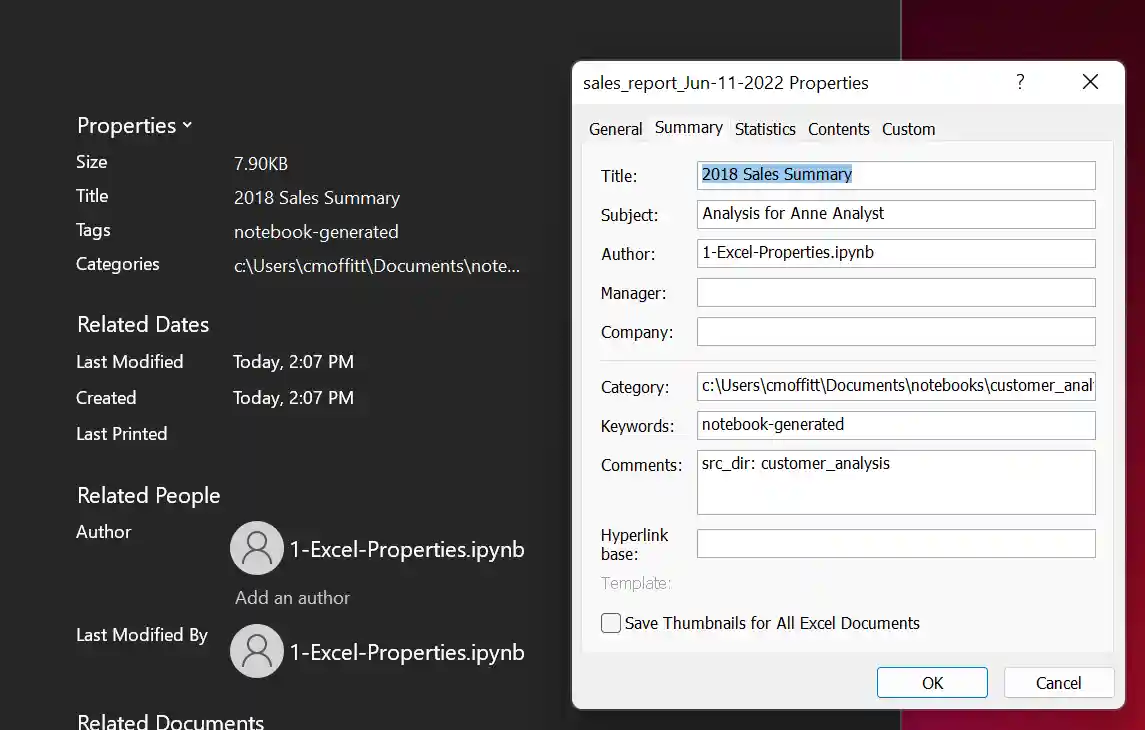Open the Statistics tab
Viewport: 1145px width, 730px height.
[x=765, y=129]
